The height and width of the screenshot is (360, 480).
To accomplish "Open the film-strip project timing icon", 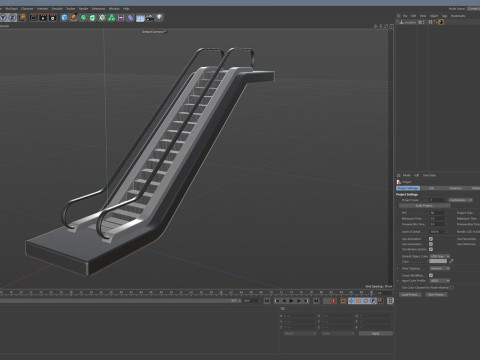I will coord(390,301).
